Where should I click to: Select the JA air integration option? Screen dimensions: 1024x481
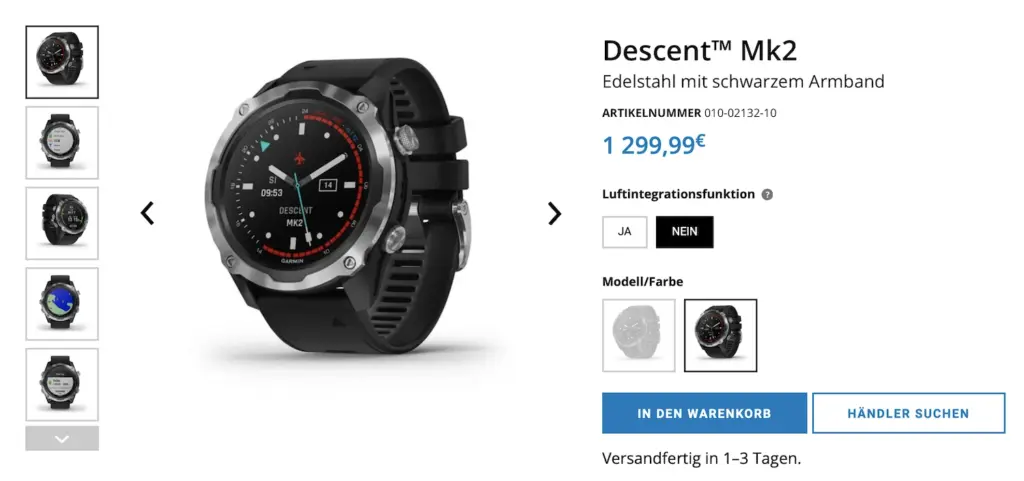tap(625, 232)
